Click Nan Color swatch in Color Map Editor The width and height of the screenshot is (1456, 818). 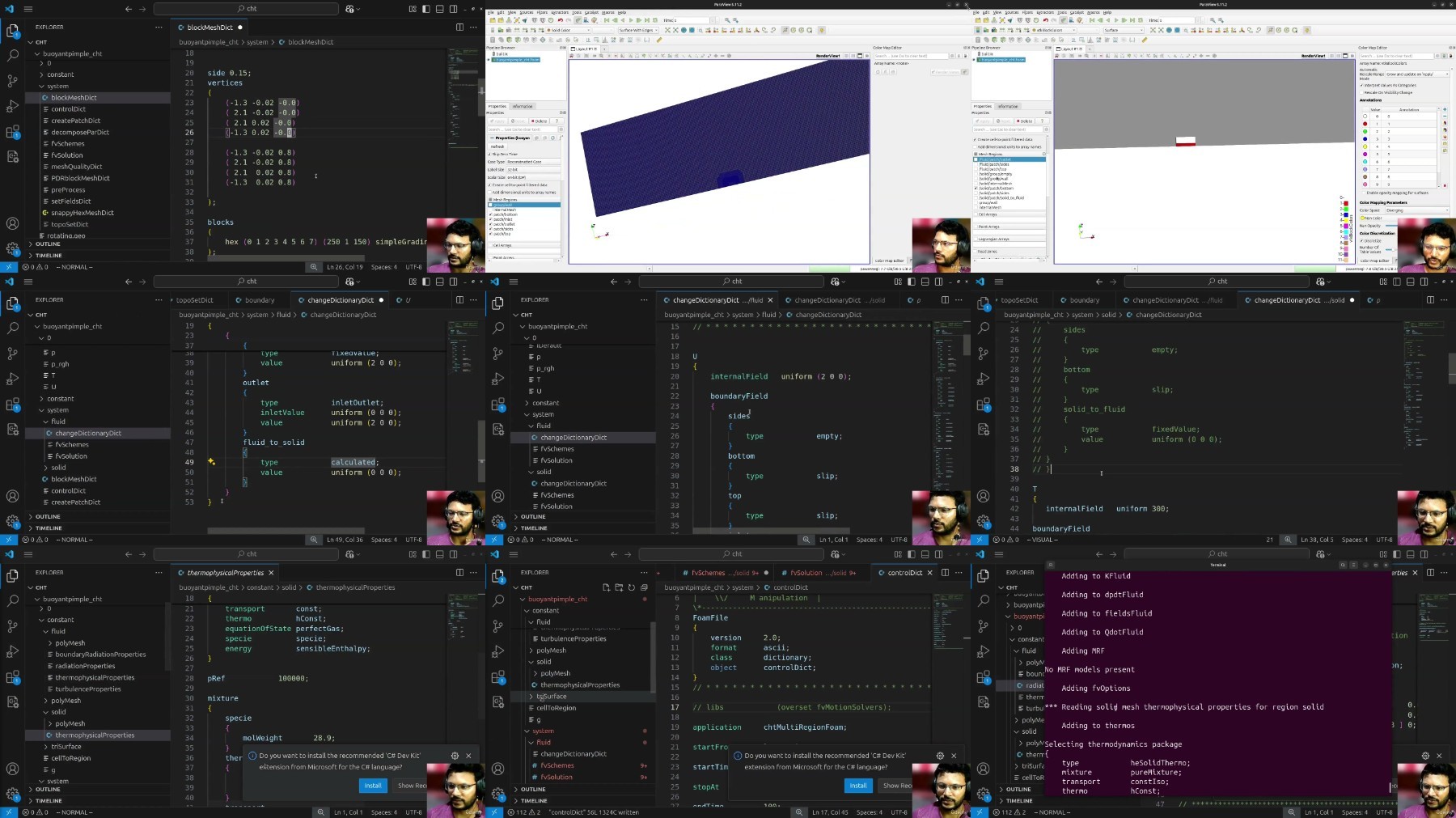(x=1362, y=218)
